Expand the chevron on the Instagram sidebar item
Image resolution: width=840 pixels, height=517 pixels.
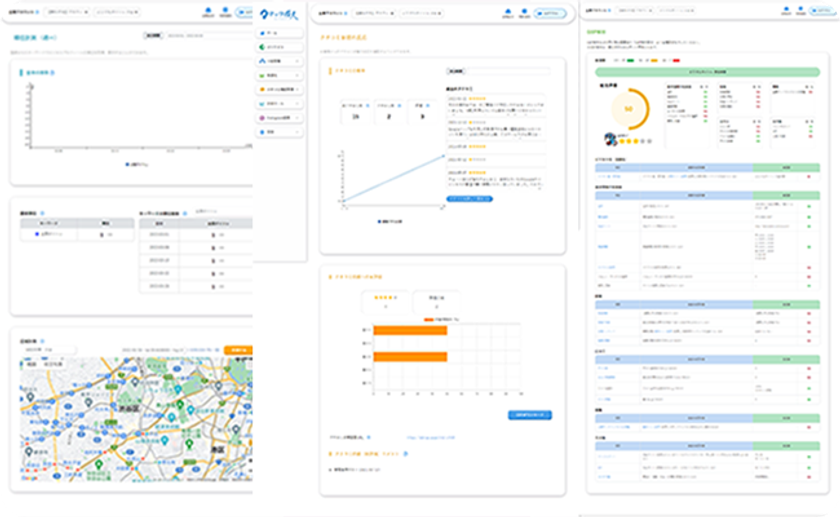coord(297,118)
